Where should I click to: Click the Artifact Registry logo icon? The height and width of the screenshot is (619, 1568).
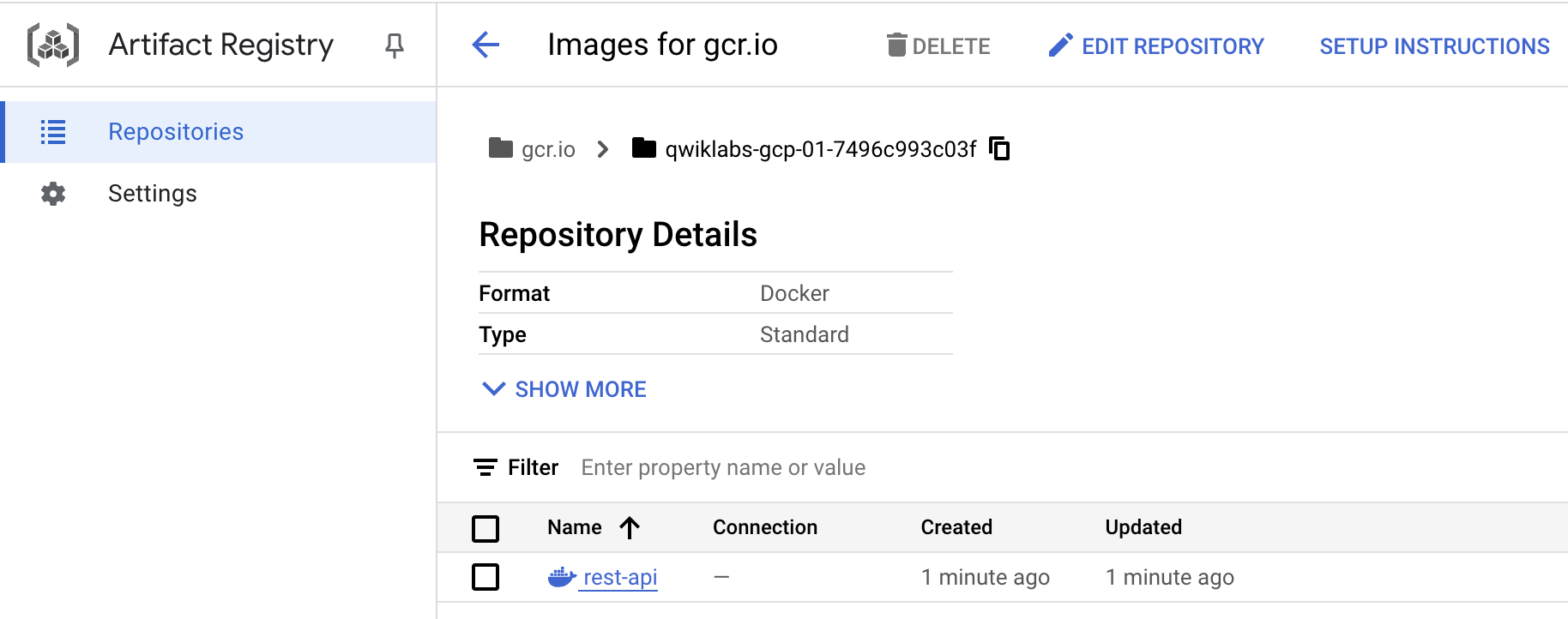pyautogui.click(x=53, y=45)
